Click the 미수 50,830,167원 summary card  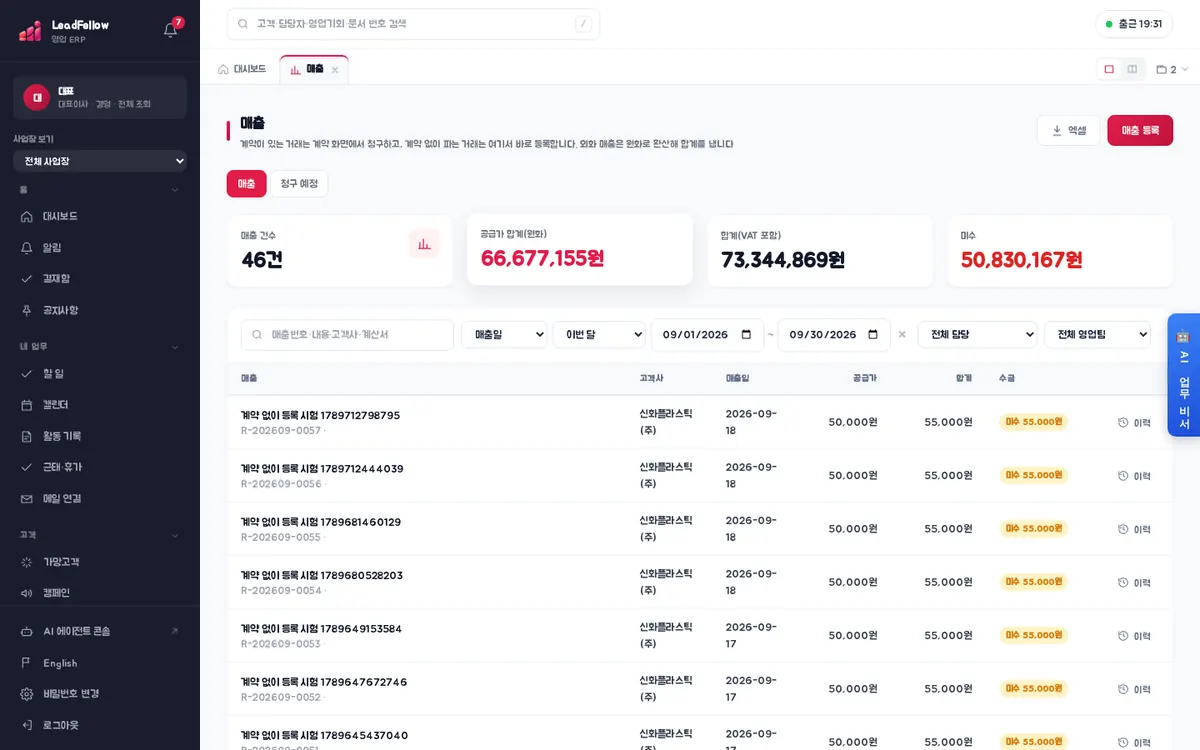[1060, 250]
